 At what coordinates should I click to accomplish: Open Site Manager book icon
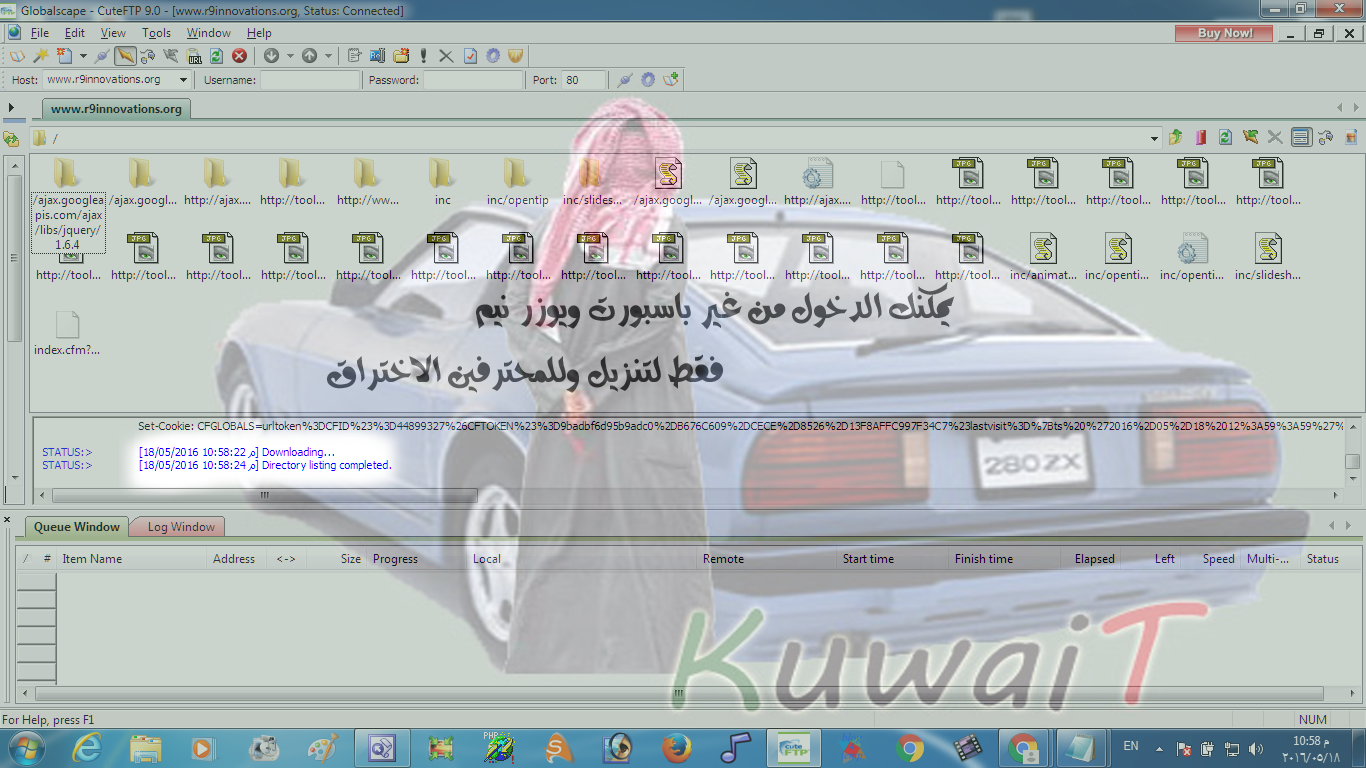pyautogui.click(x=16, y=56)
